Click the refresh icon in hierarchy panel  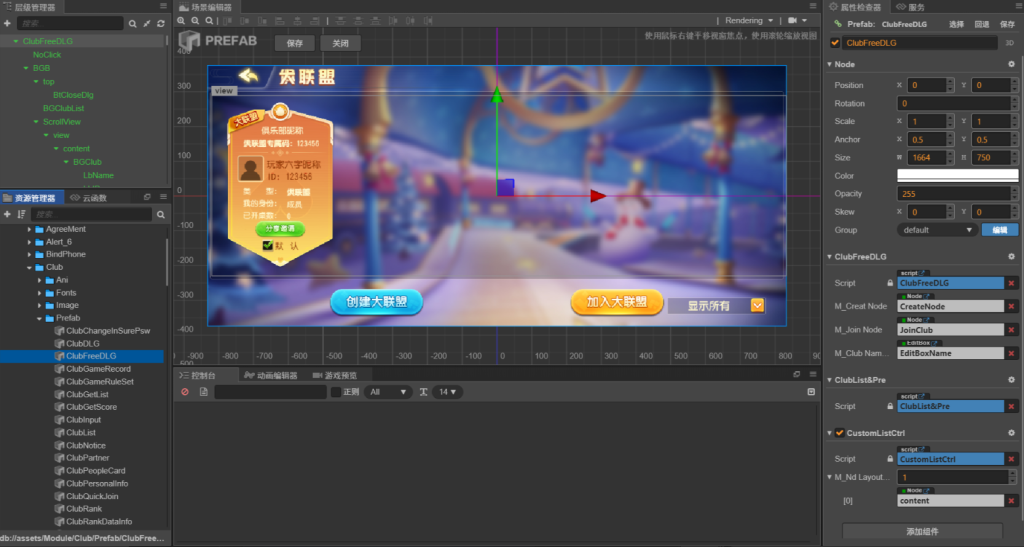click(x=161, y=22)
